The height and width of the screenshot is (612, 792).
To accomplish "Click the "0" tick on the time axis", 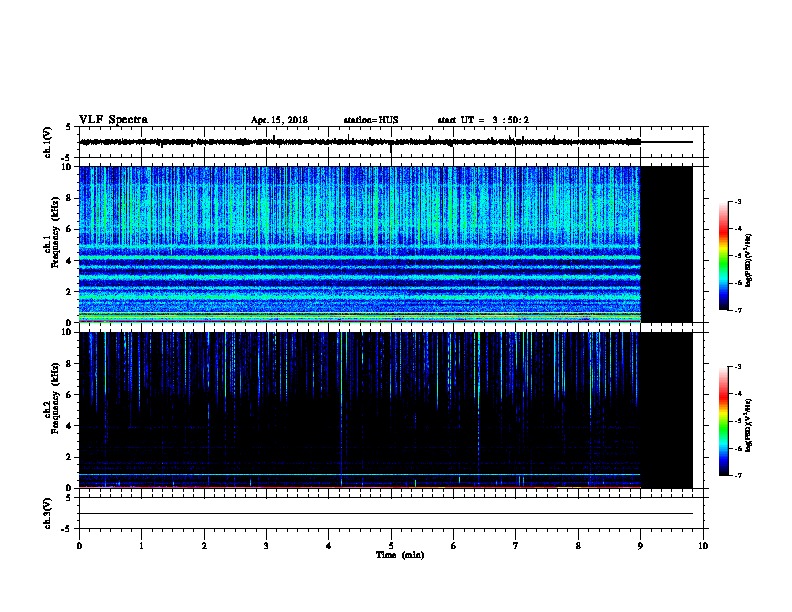I will click(79, 546).
